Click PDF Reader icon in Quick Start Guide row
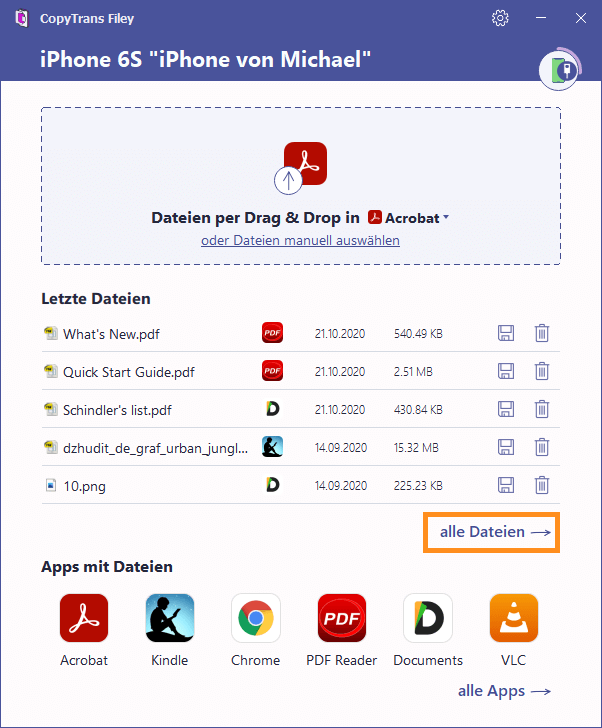 pos(272,371)
